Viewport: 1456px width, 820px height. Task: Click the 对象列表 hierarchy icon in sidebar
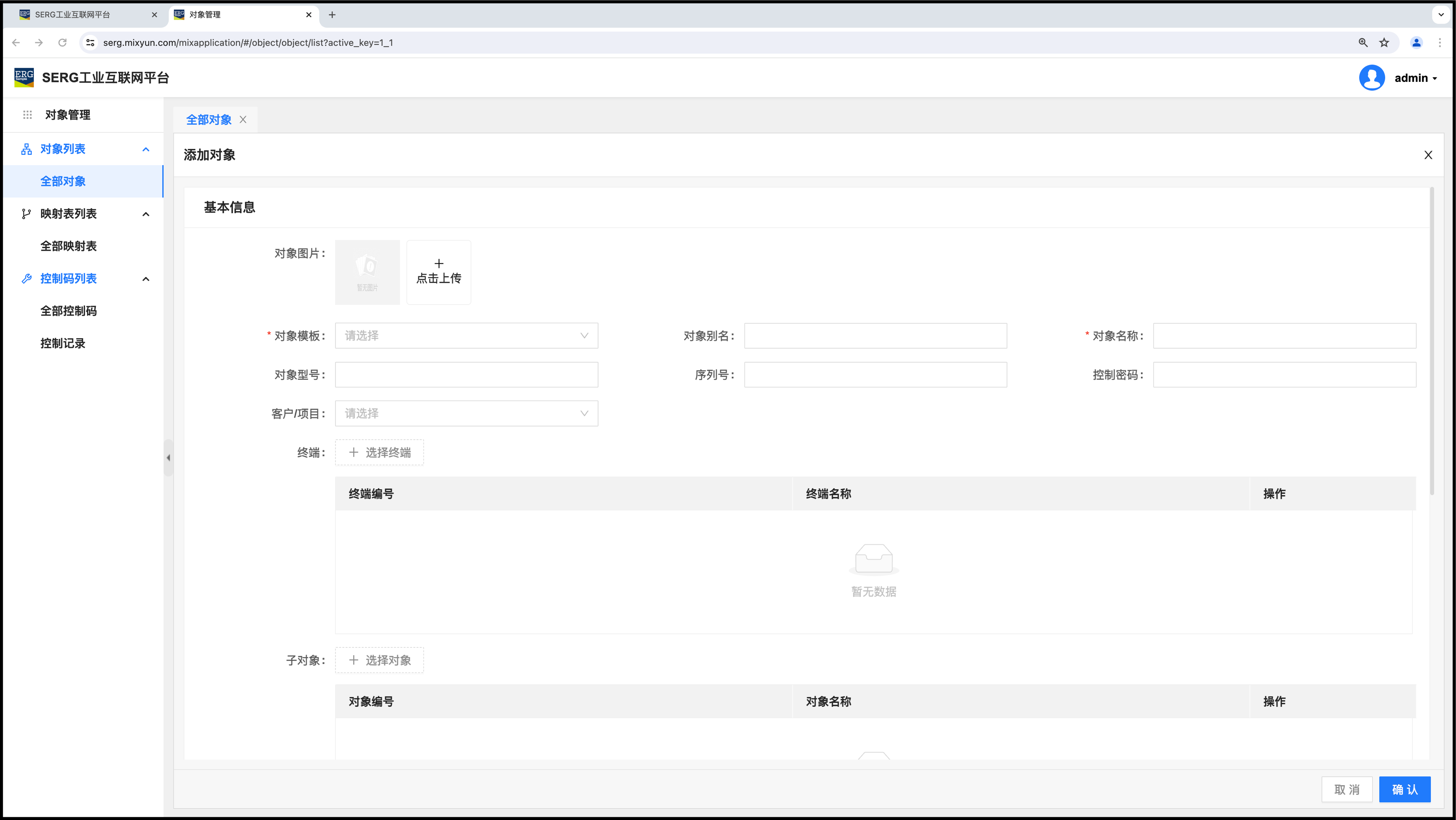click(26, 149)
